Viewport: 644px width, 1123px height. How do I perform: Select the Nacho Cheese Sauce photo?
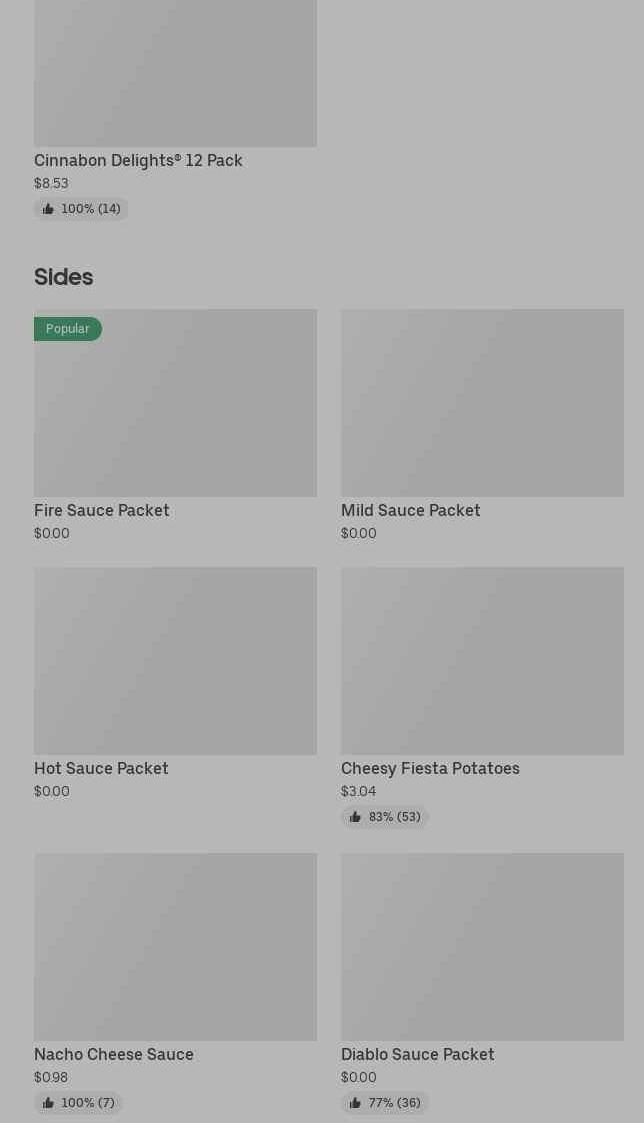175,946
